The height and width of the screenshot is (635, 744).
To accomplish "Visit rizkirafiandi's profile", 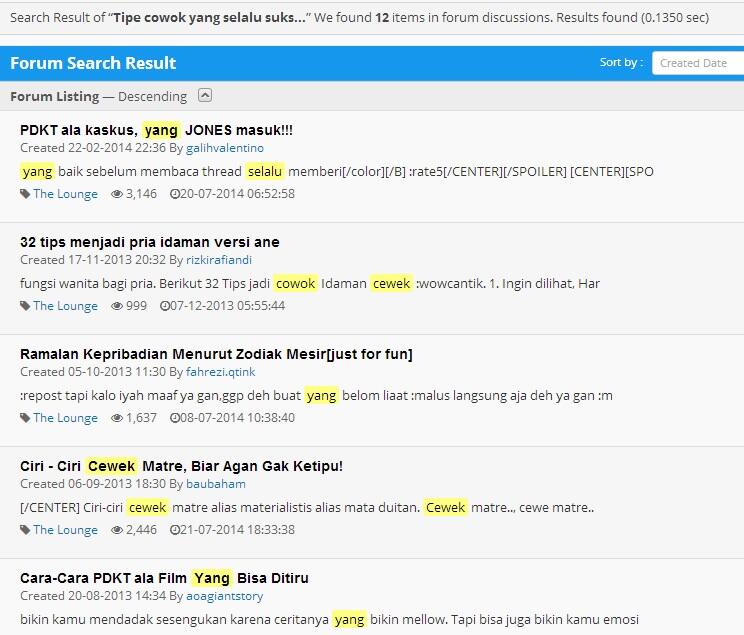I will (219, 260).
